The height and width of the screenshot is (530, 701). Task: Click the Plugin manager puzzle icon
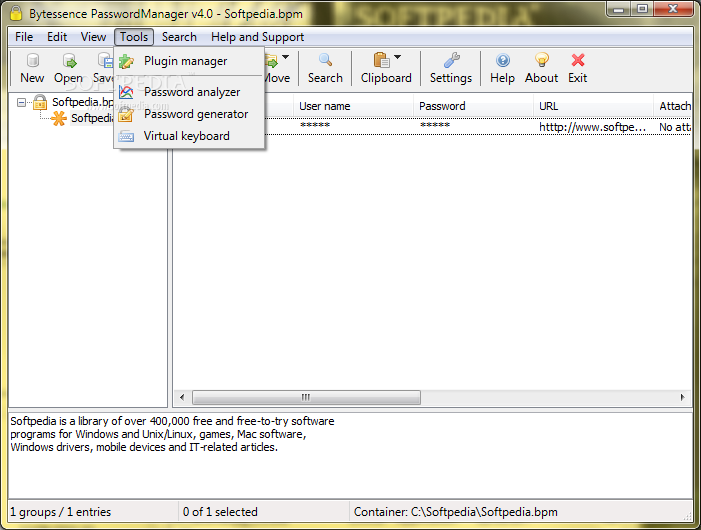tap(127, 62)
